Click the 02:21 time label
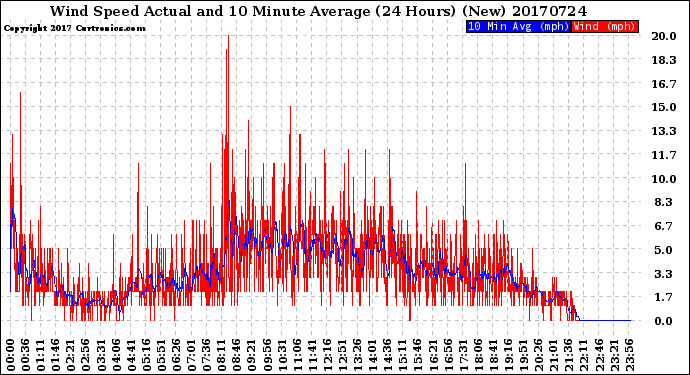The height and width of the screenshot is (375, 690). pyautogui.click(x=70, y=355)
